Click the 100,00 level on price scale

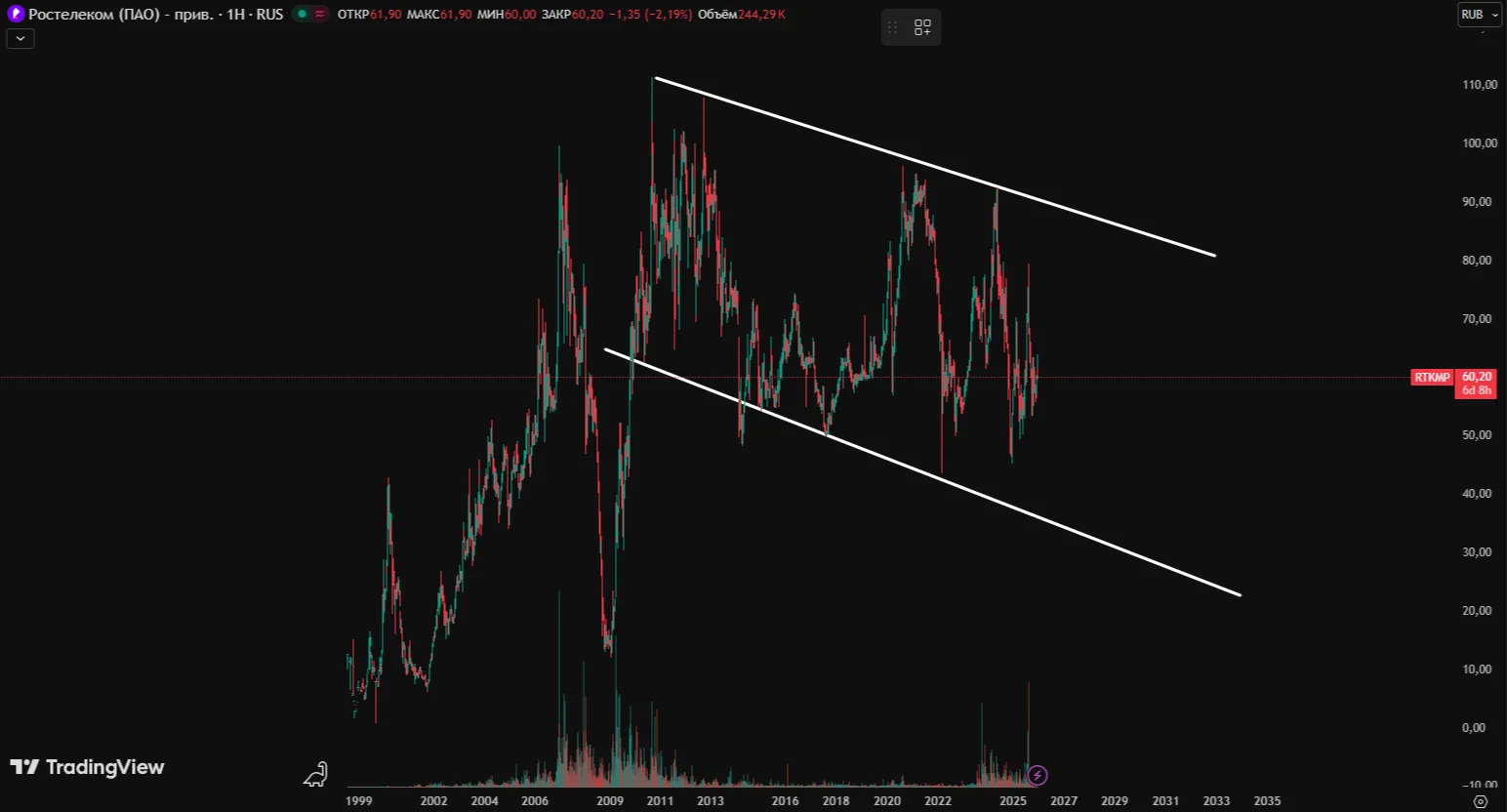point(1479,143)
